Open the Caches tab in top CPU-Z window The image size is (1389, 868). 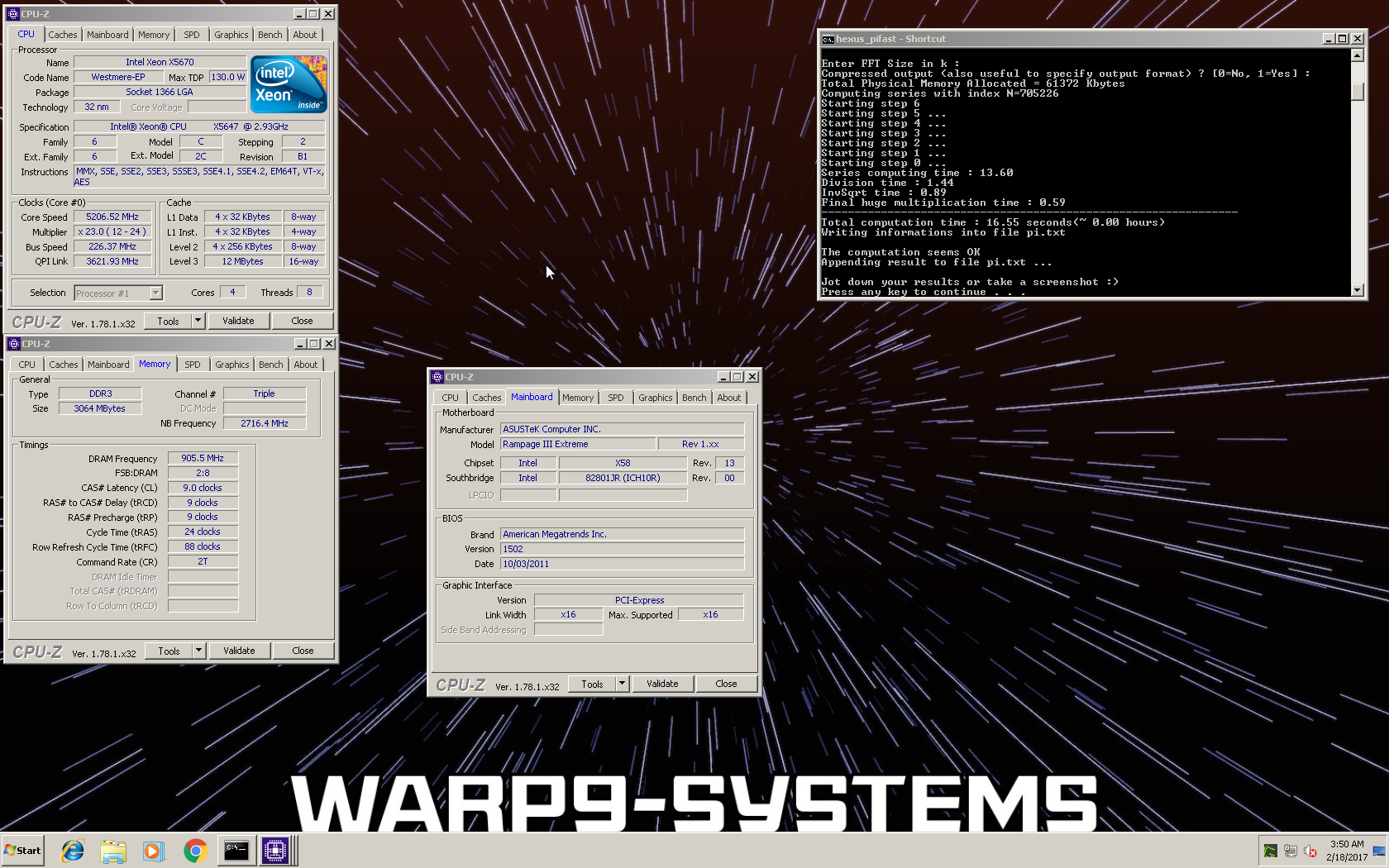tap(62, 35)
